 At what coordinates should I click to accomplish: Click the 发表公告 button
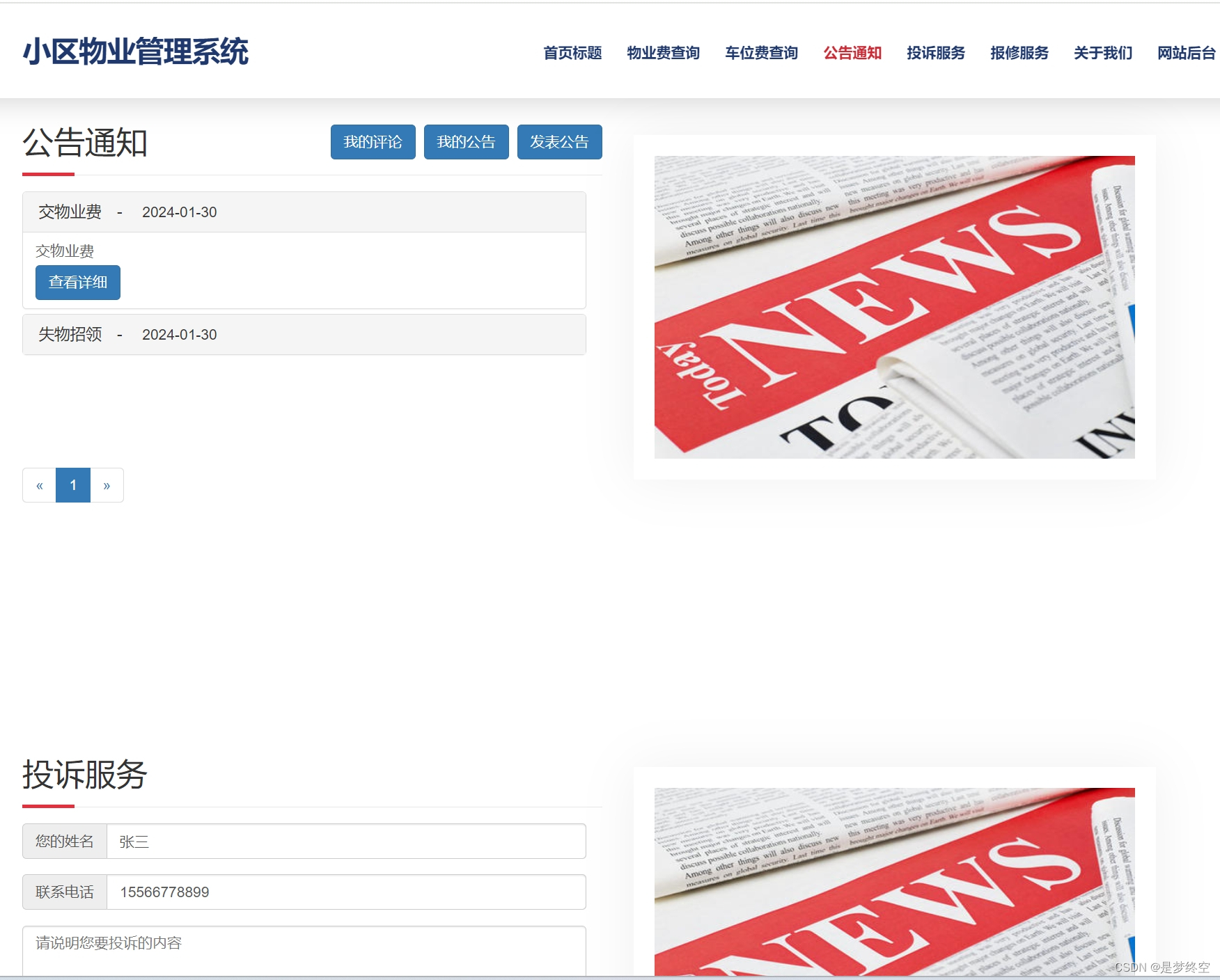pos(559,141)
